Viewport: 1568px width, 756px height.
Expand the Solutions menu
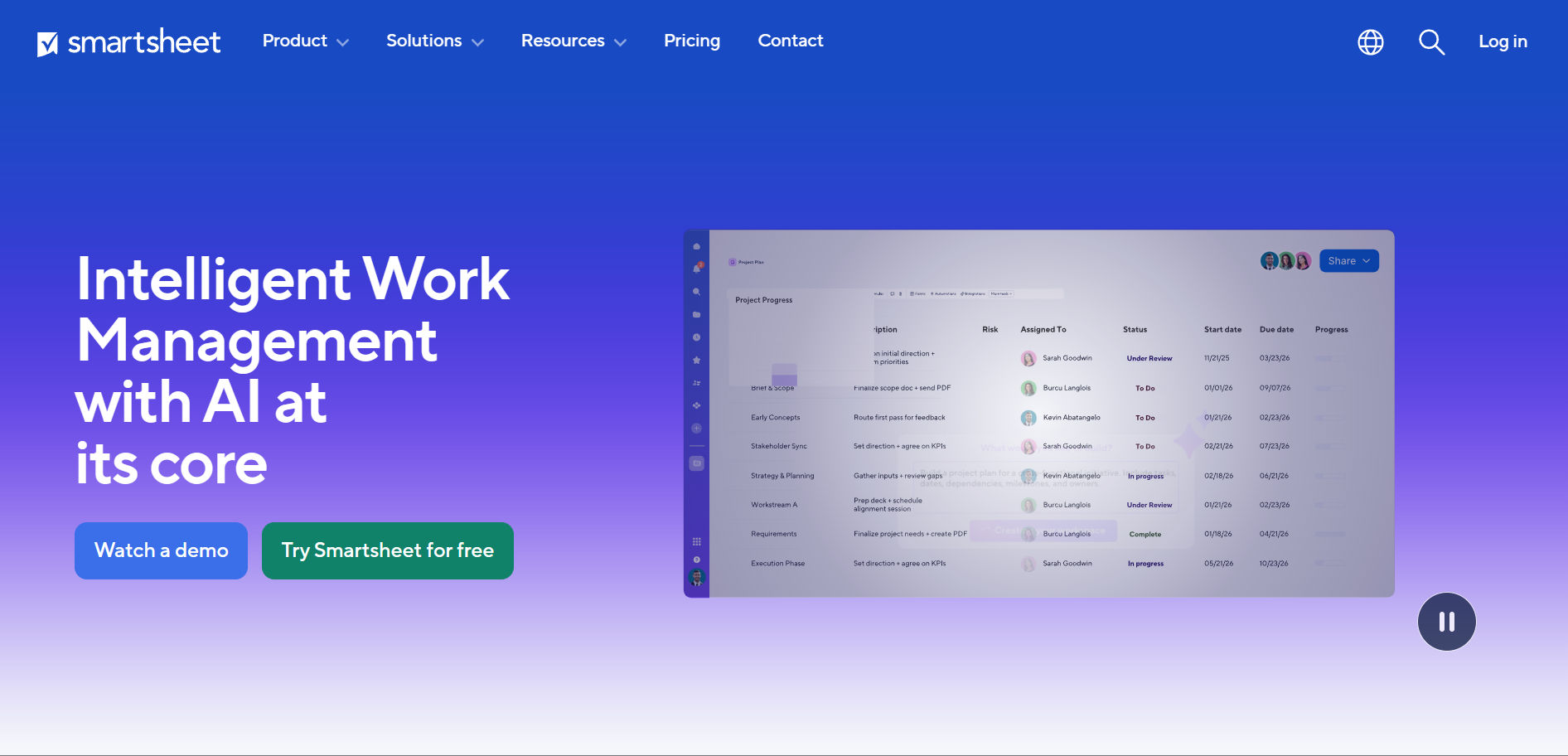(x=434, y=41)
